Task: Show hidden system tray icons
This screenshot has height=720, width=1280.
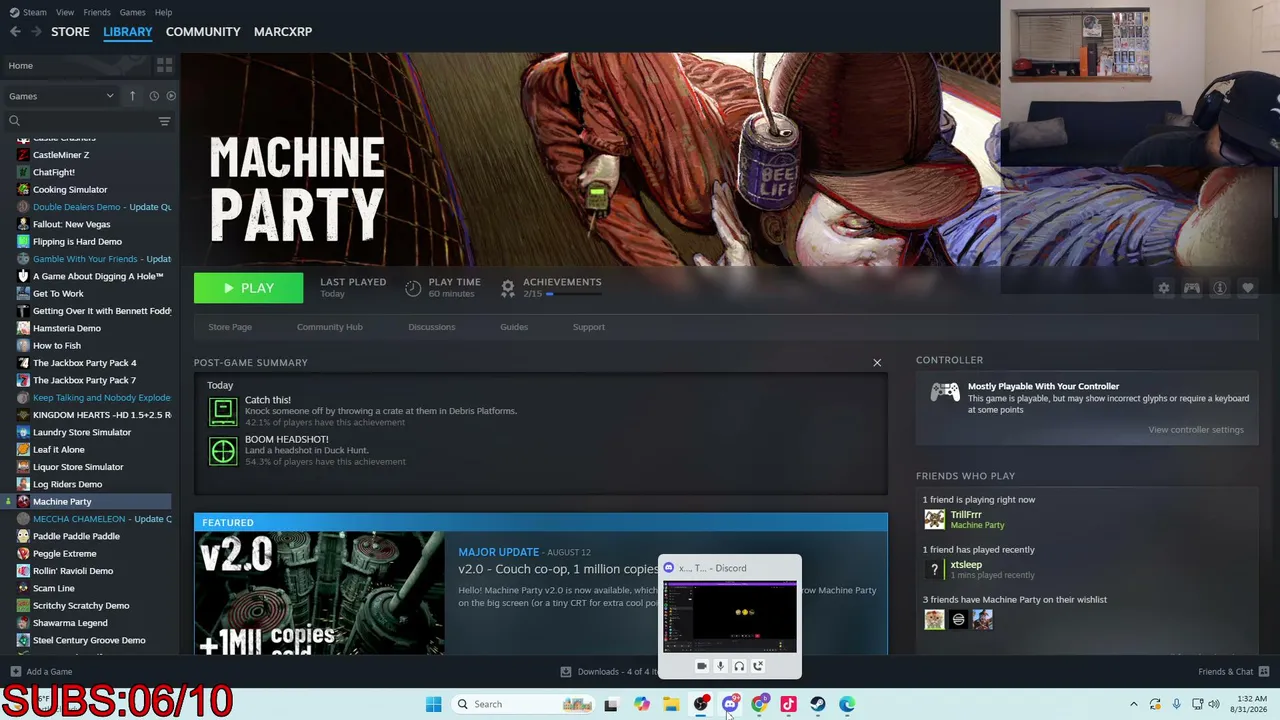Action: pos(1133,704)
